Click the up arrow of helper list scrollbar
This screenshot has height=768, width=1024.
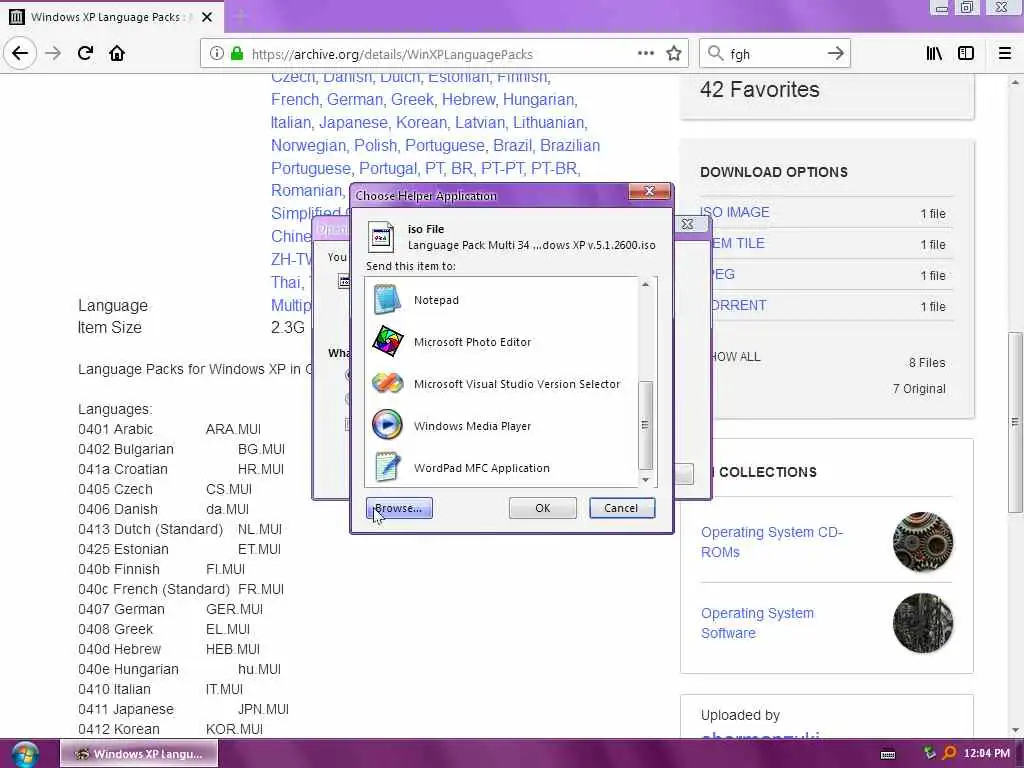click(645, 284)
